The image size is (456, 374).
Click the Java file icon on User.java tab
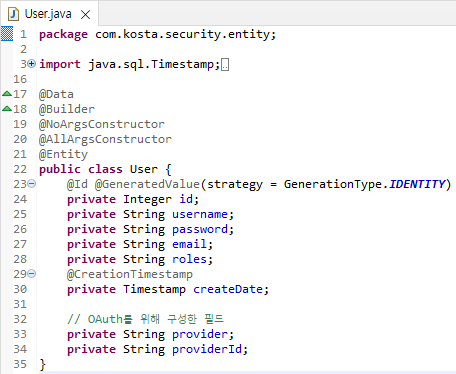tap(13, 14)
